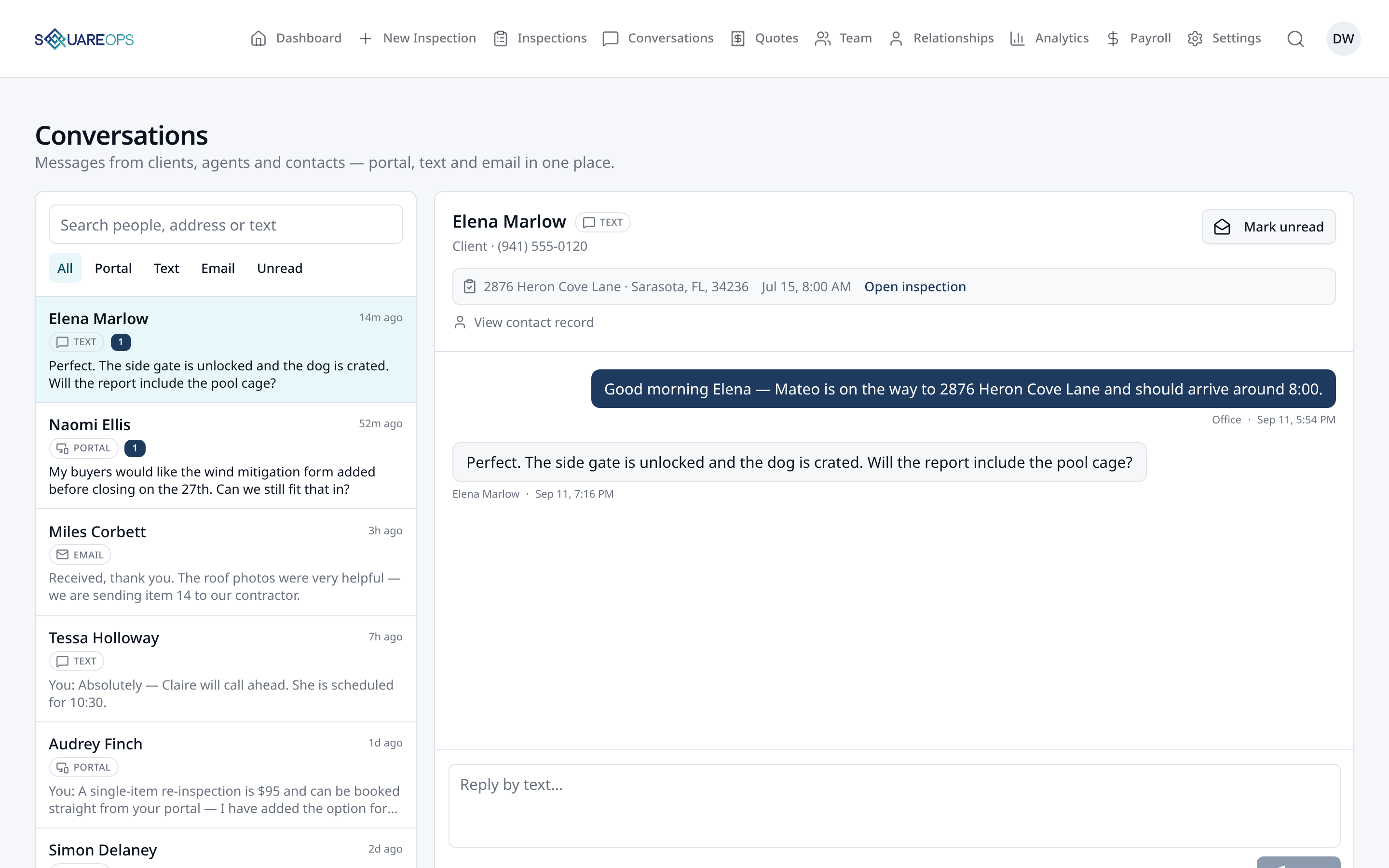
Task: Click the '14m ago' timestamp
Action: [381, 317]
